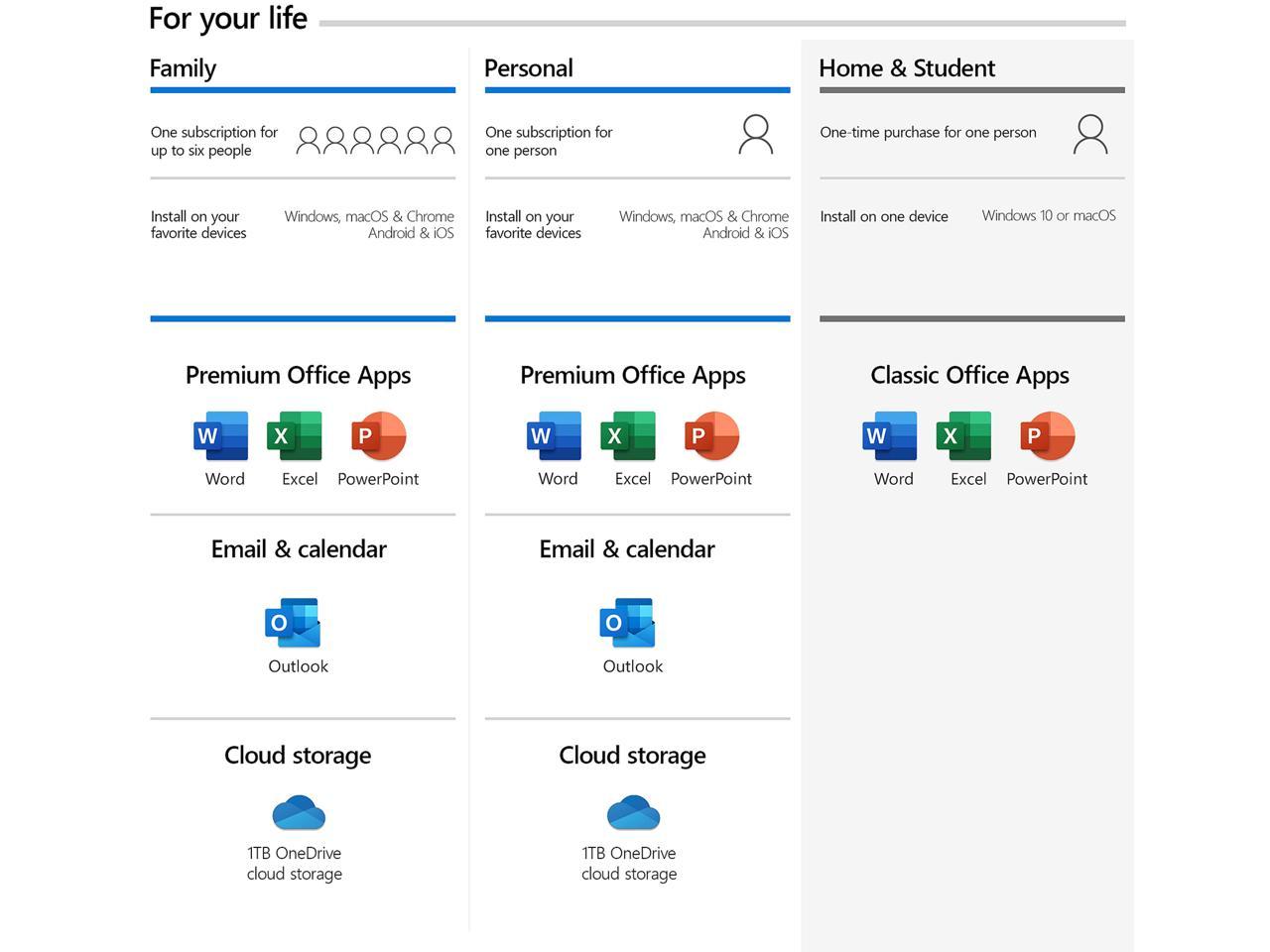Click the person icon in Home & Student column

[x=1091, y=135]
